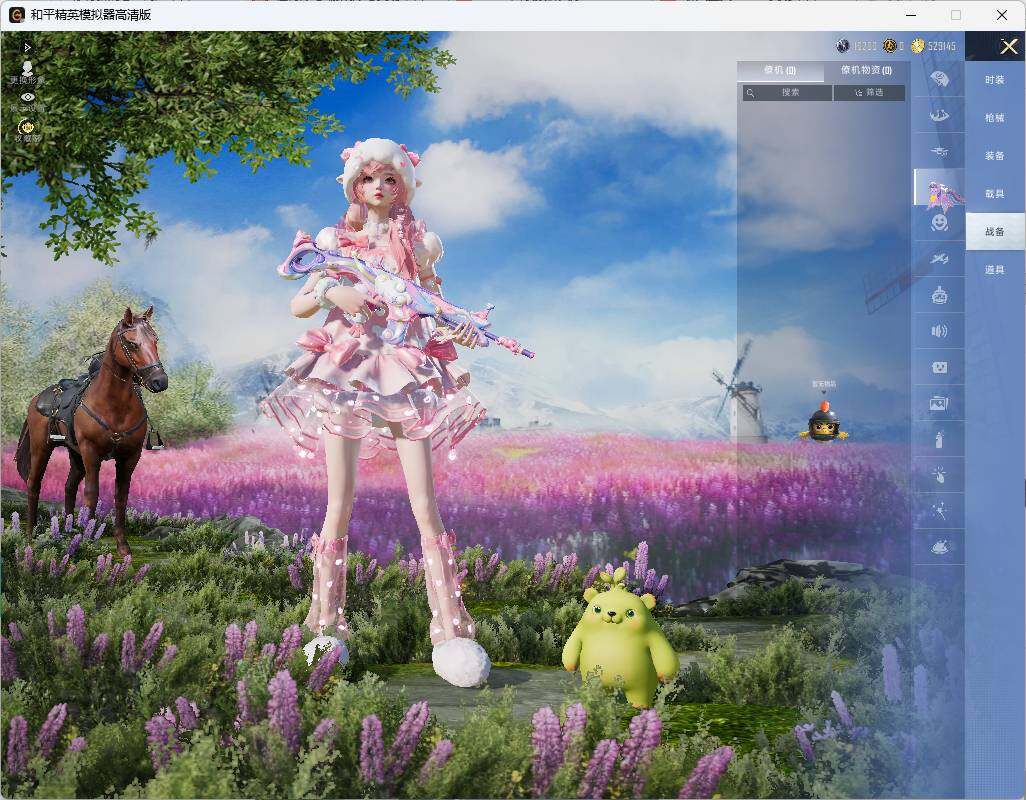Open the 载具 vehicles menu

[995, 194]
